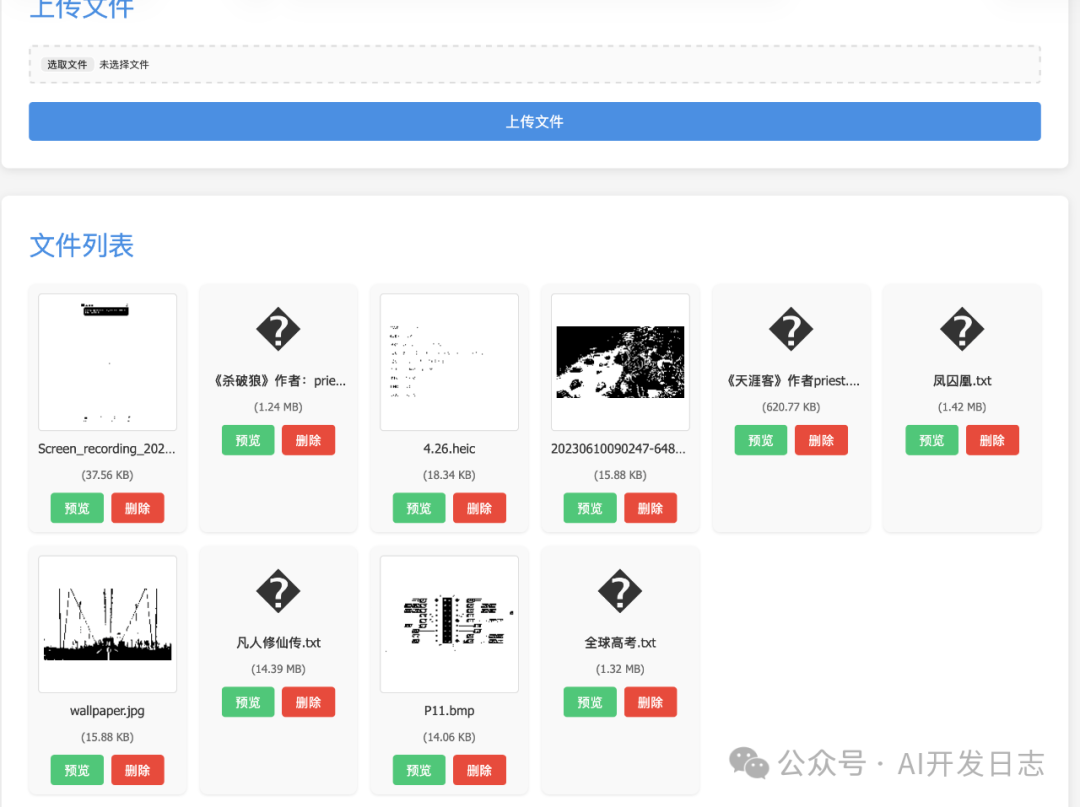Delete the wallpaper.jpg file
Image resolution: width=1080 pixels, height=807 pixels.
tap(138, 770)
